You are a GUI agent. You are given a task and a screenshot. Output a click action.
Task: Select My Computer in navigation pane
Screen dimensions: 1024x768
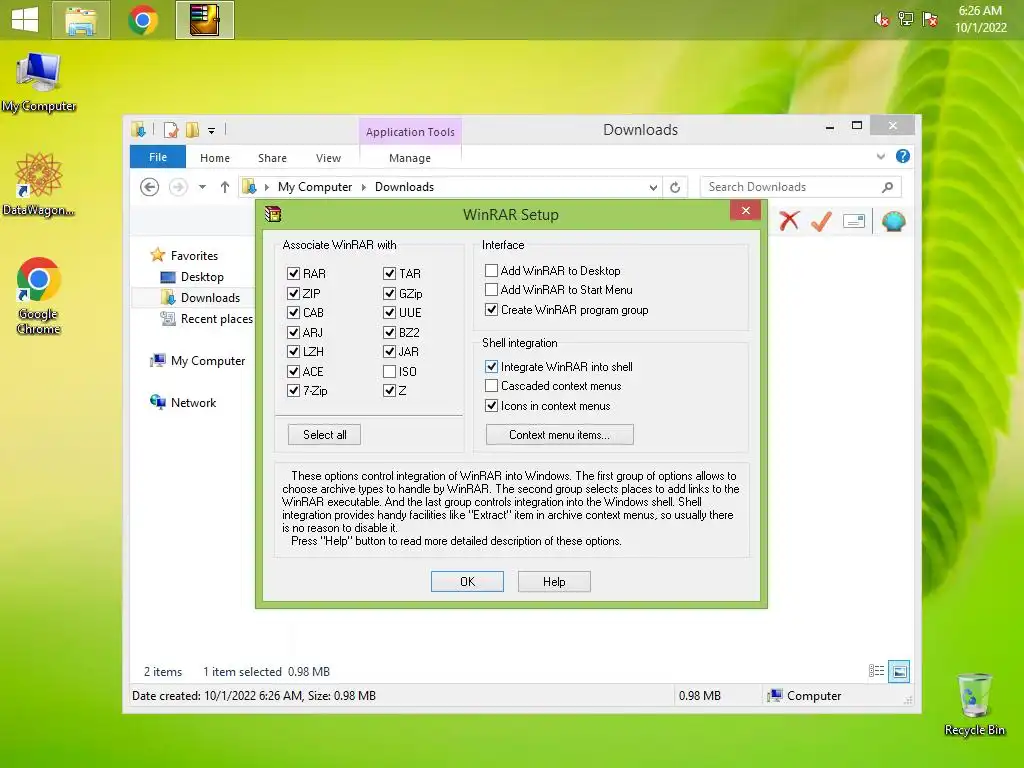198,361
